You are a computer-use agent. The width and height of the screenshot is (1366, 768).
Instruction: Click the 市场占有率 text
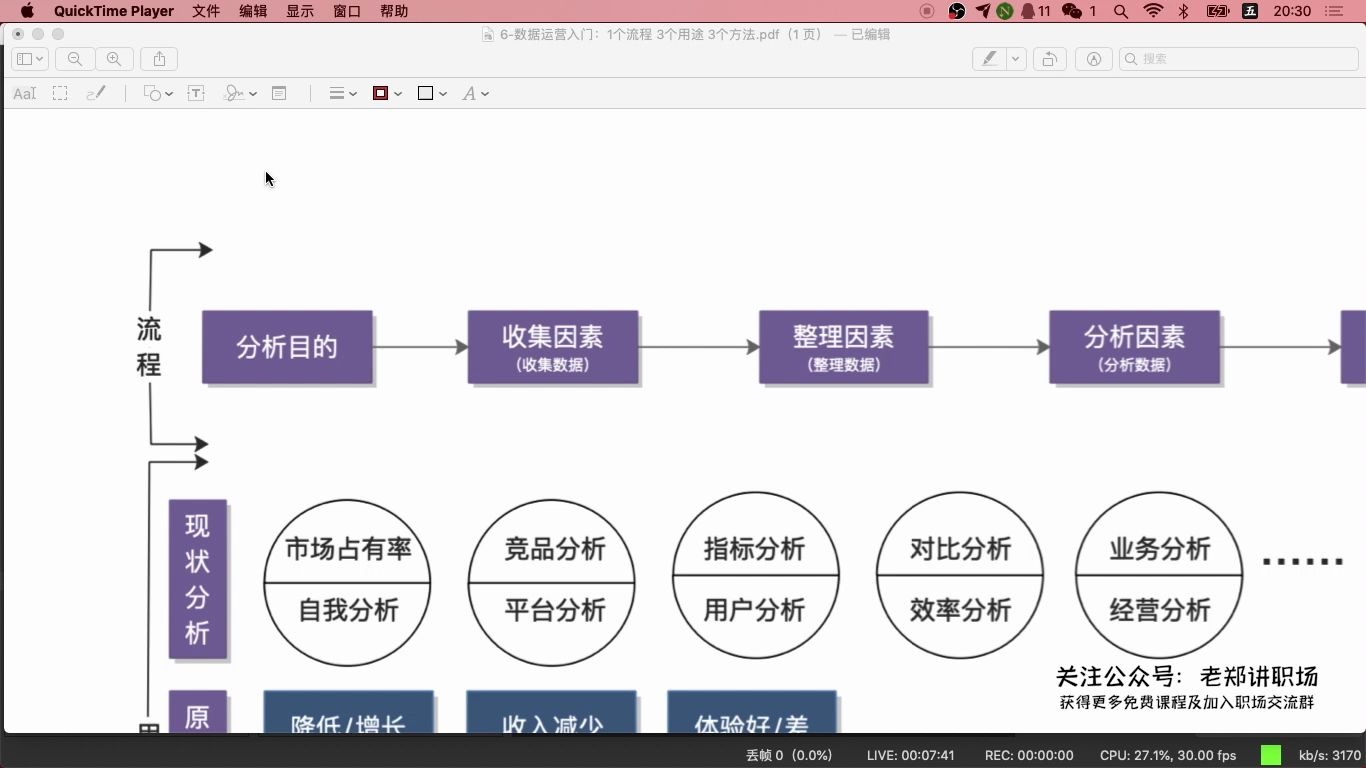(348, 549)
